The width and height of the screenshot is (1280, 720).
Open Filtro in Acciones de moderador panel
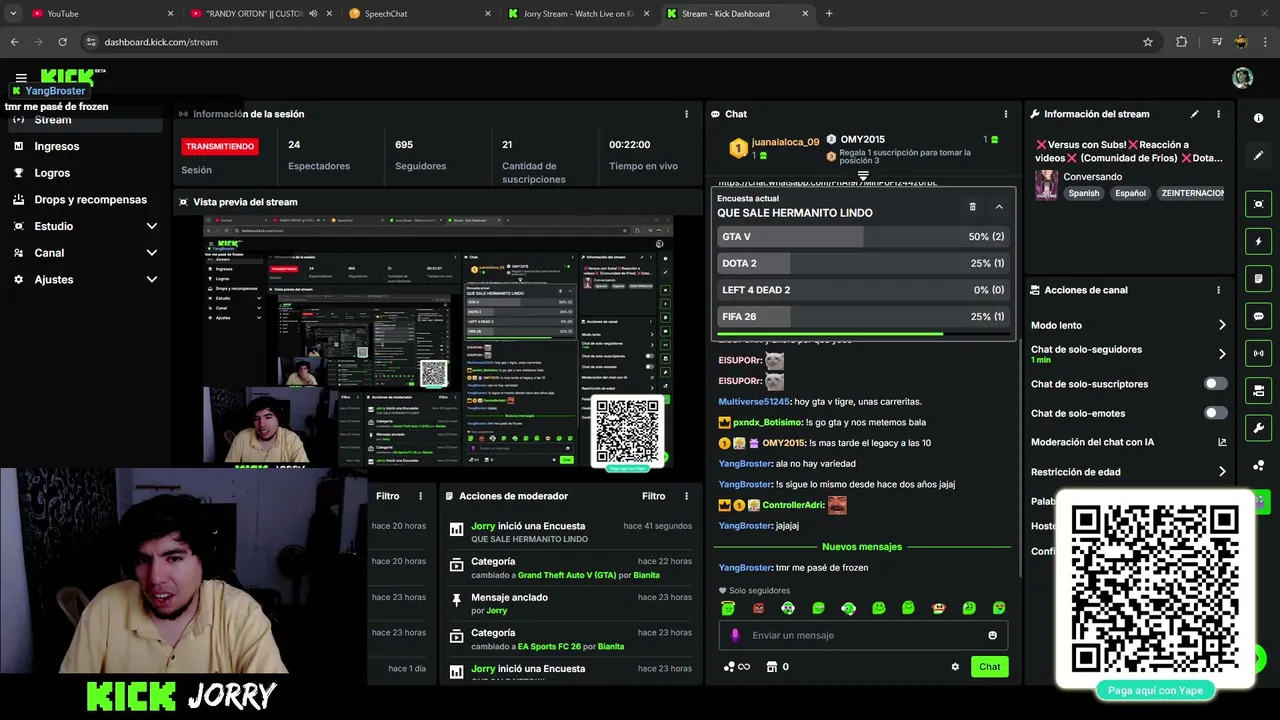coord(653,496)
